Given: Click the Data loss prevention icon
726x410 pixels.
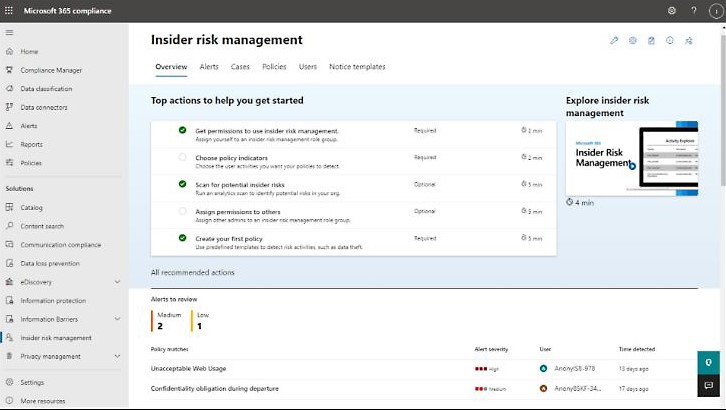Looking at the screenshot, I should click(x=9, y=263).
